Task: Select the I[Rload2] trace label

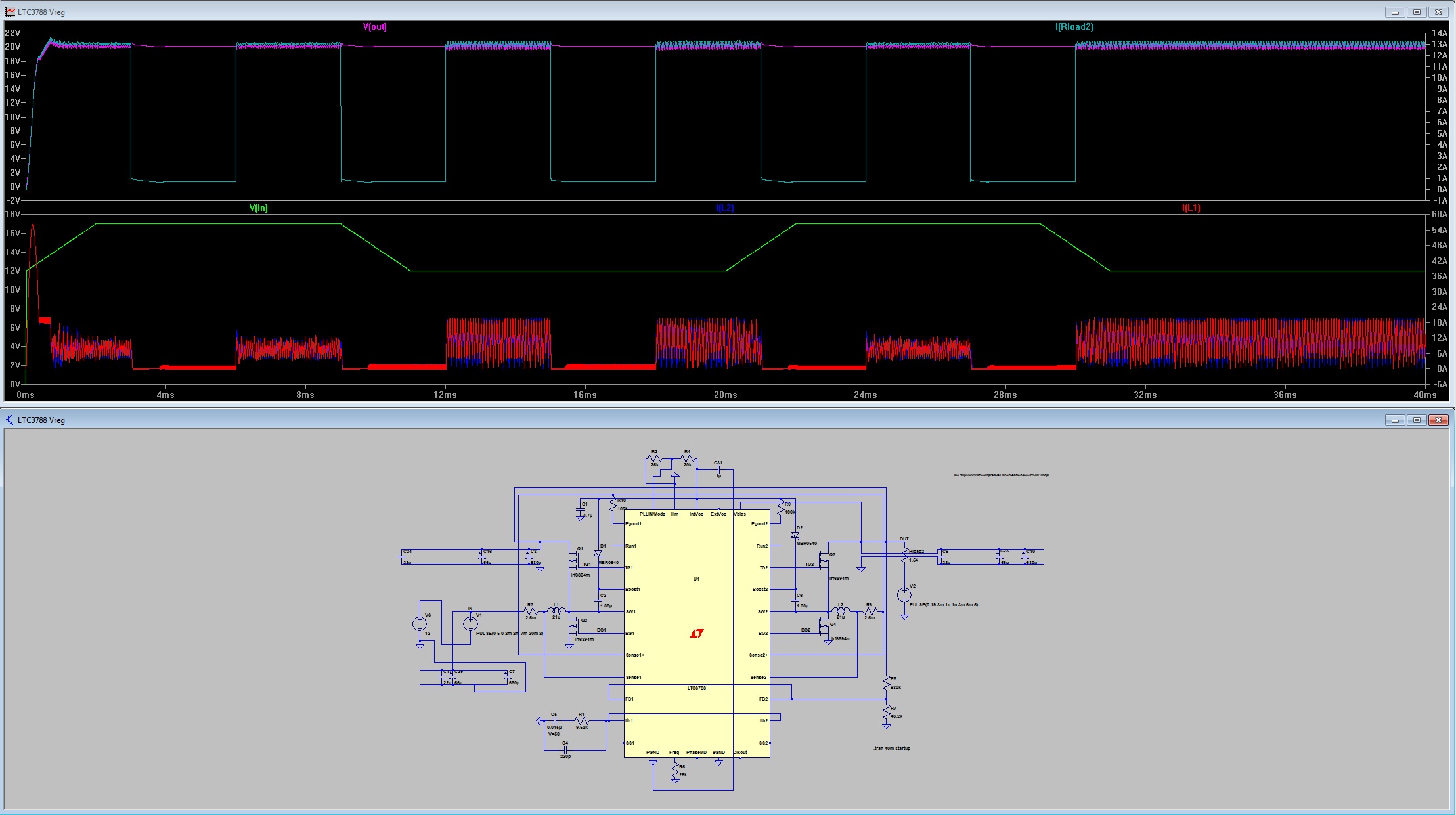Action: [1074, 27]
